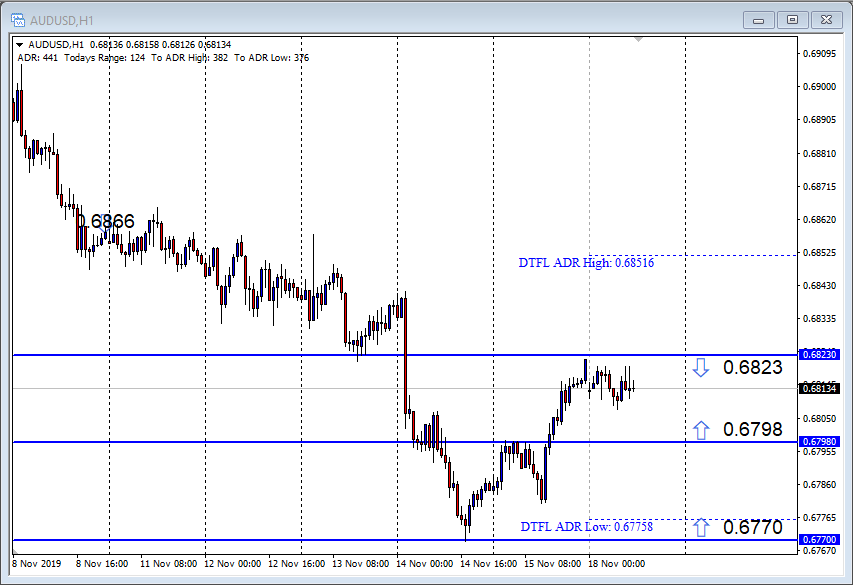The height and width of the screenshot is (585, 853).
Task: Click the 0.69095 price scale value
Action: [819, 53]
